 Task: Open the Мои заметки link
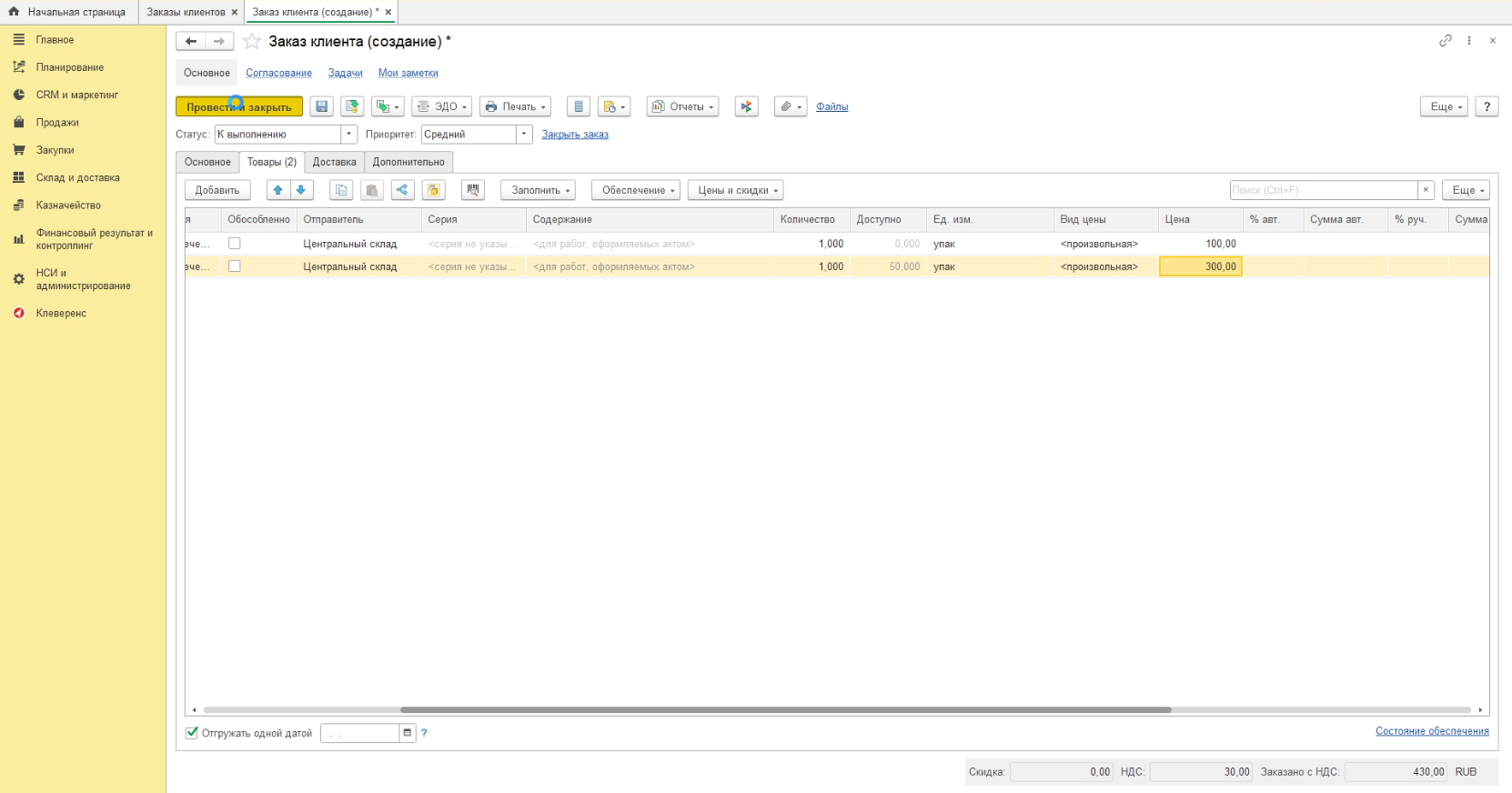pos(408,73)
